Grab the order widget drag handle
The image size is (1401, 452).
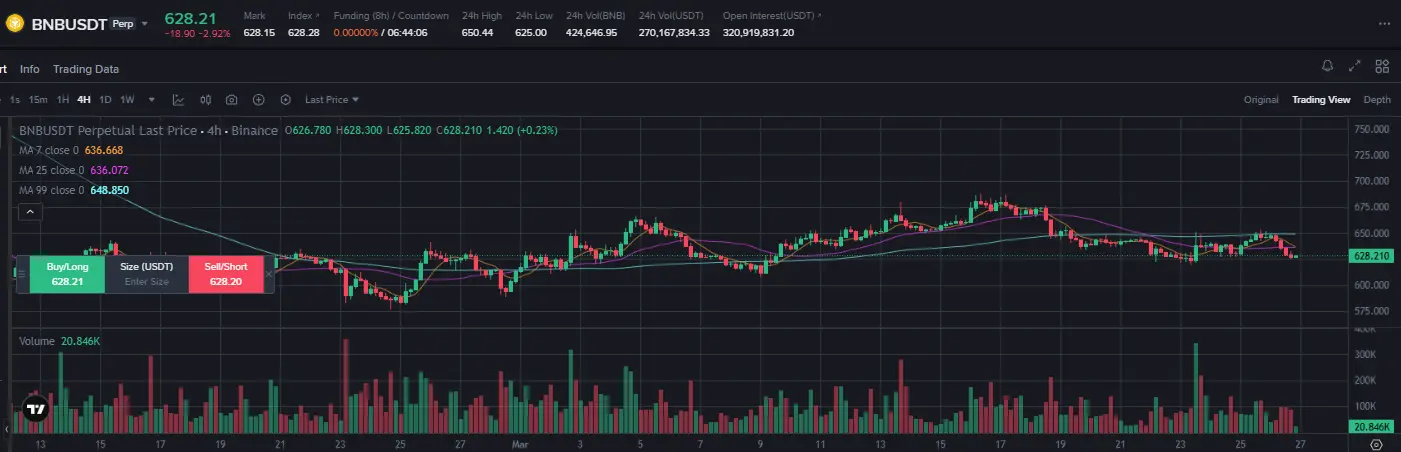point(21,273)
